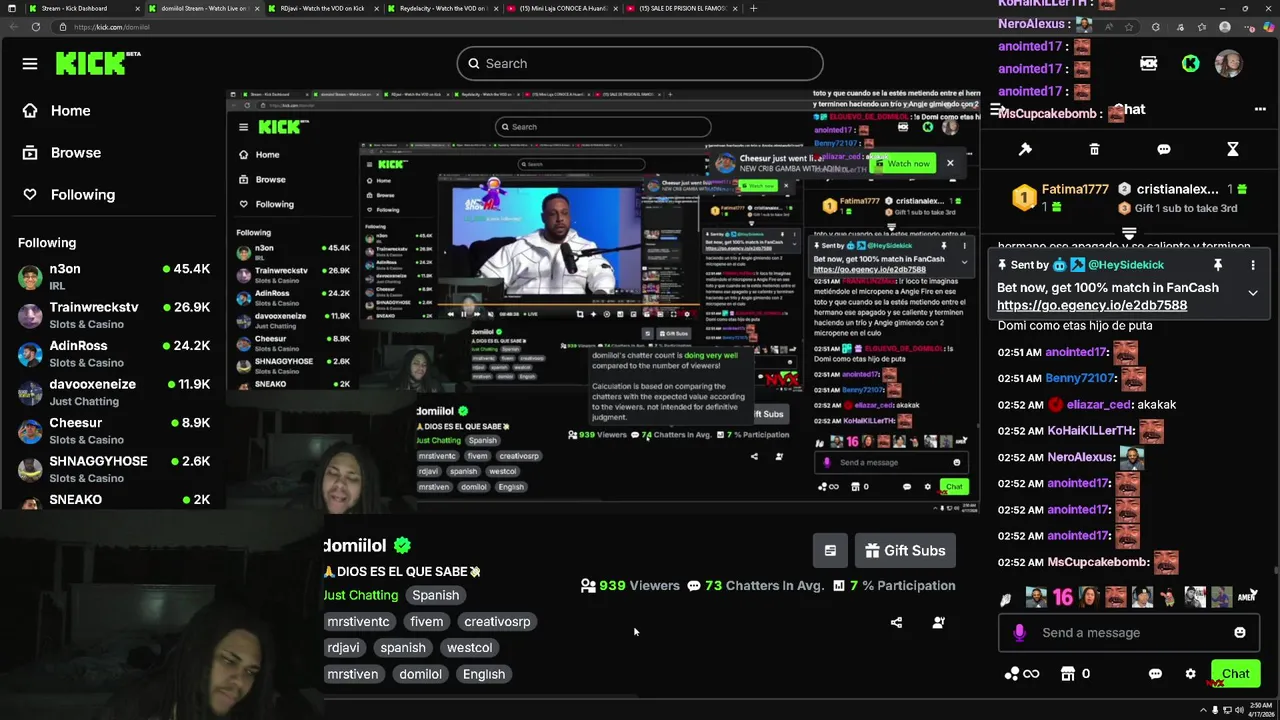Click the Send a message field
This screenshot has width=1280, height=720.
point(1128,632)
